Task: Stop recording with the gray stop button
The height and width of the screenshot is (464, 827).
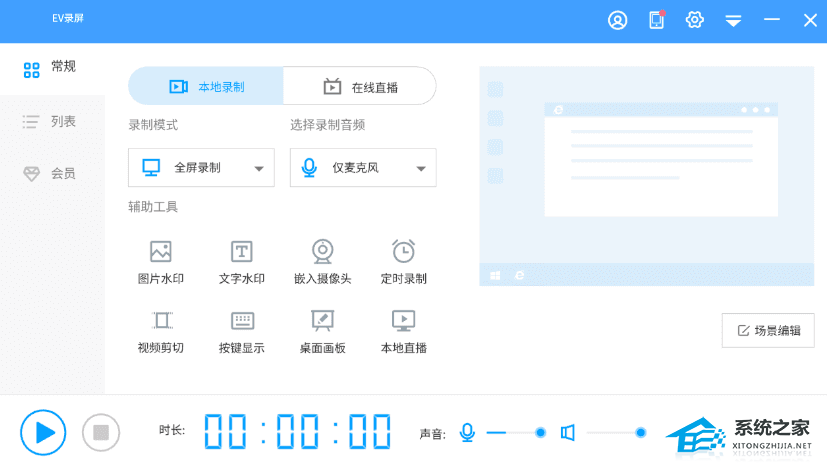Action: [x=101, y=433]
